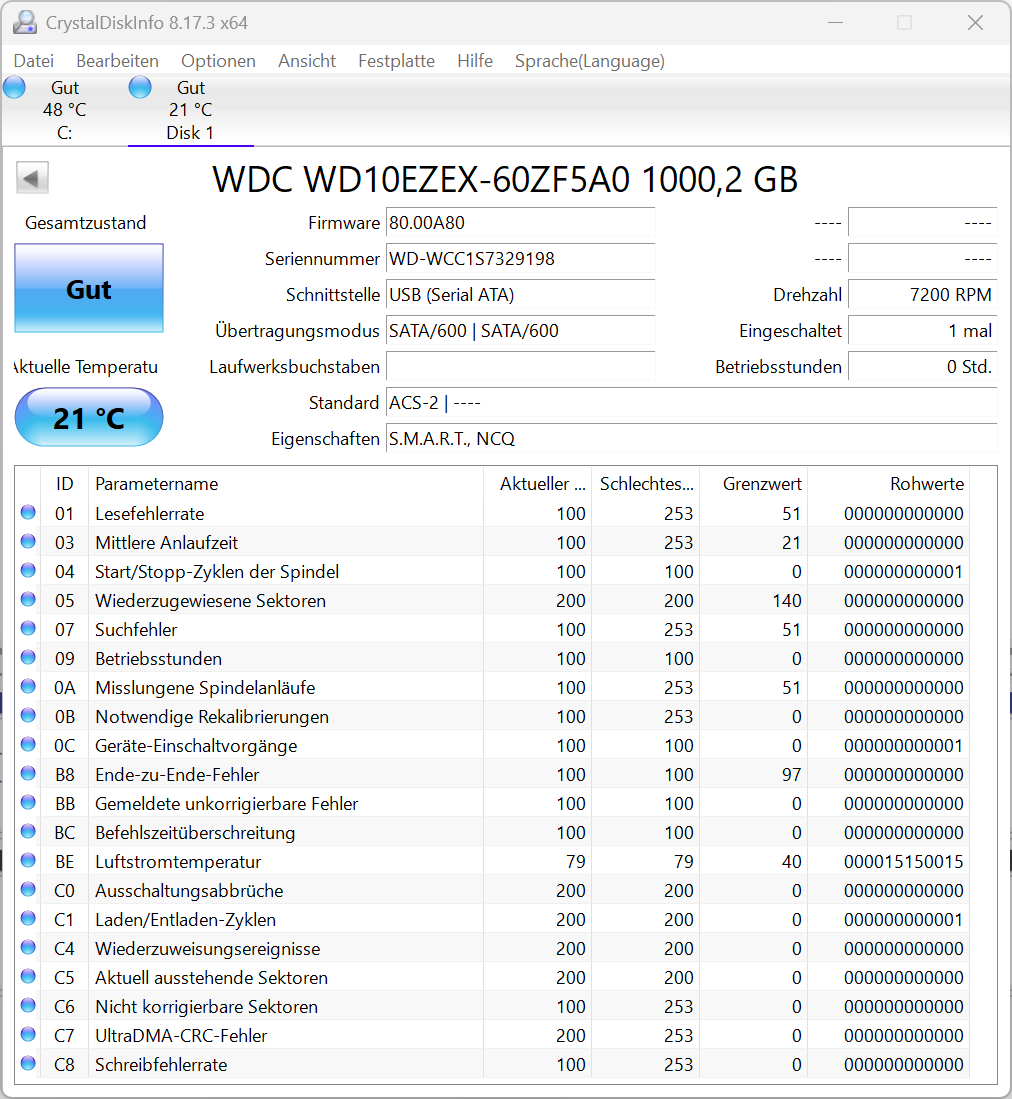Screen dimensions: 1012x1099
Task: Open the Datei menu
Action: (34, 61)
